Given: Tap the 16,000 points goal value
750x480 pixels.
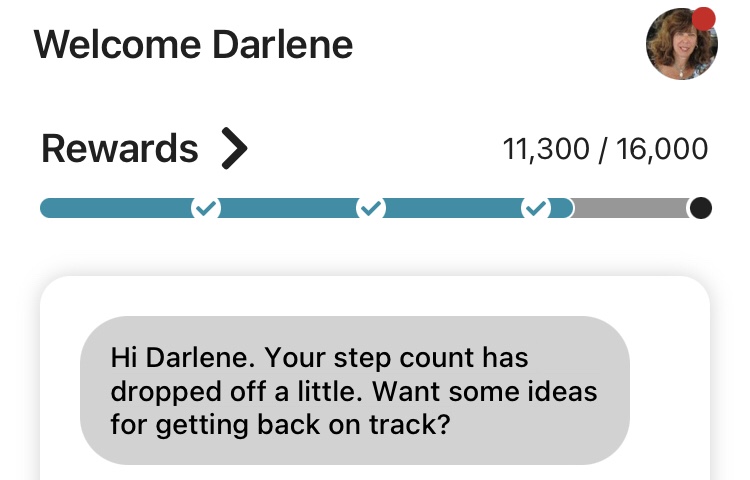Looking at the screenshot, I should pyautogui.click(x=662, y=150).
